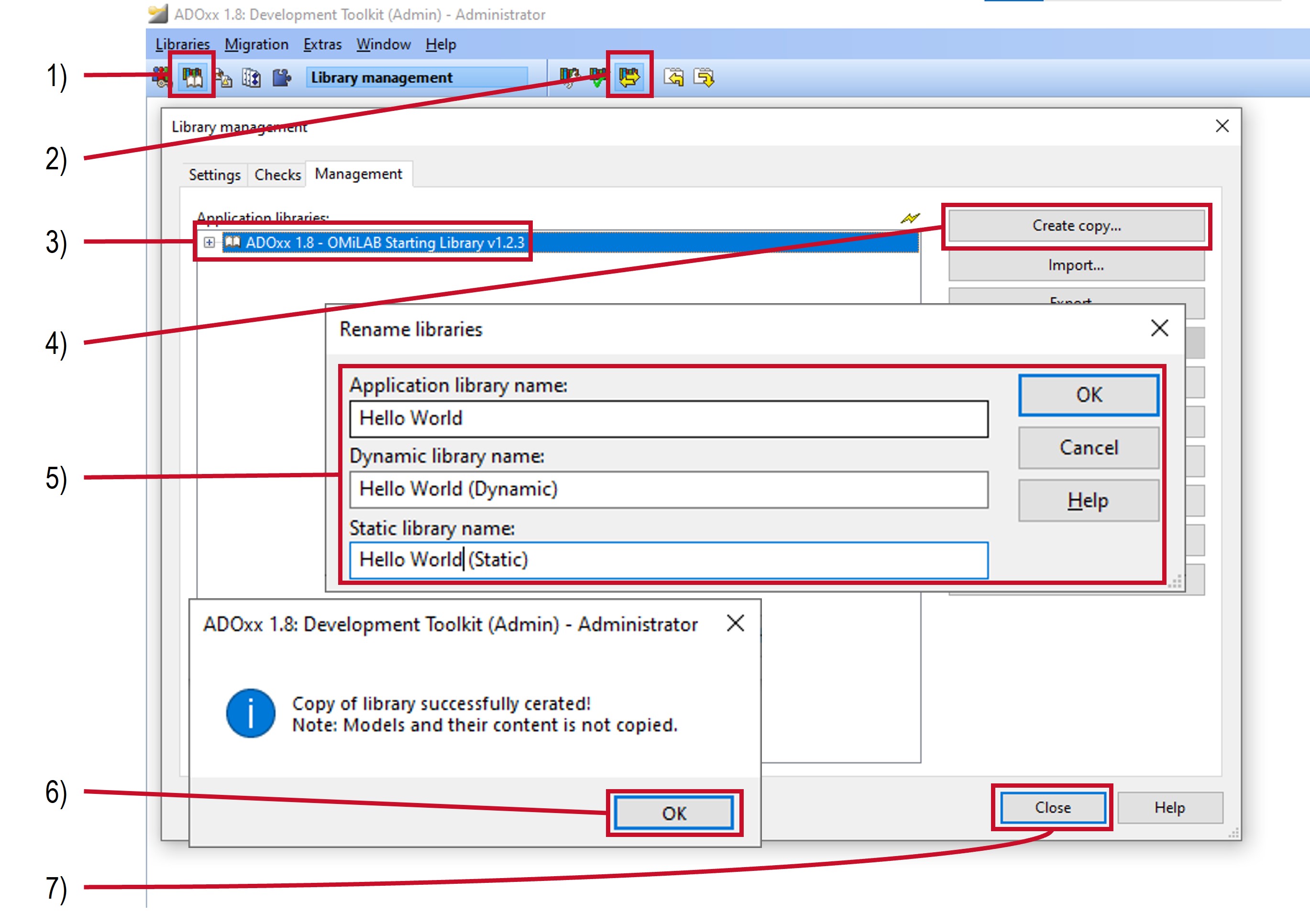
Task: Click the refresh icon above the libraries list
Action: tap(910, 218)
